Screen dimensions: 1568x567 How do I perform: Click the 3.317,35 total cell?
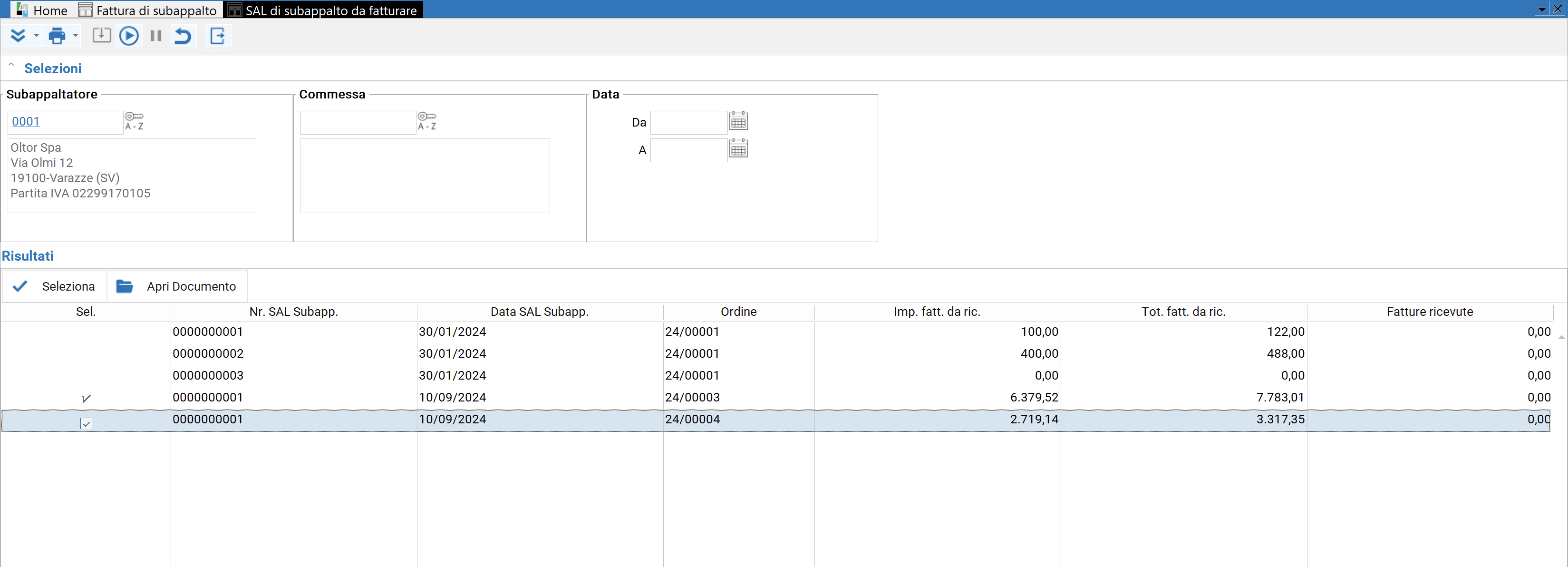click(x=1183, y=420)
